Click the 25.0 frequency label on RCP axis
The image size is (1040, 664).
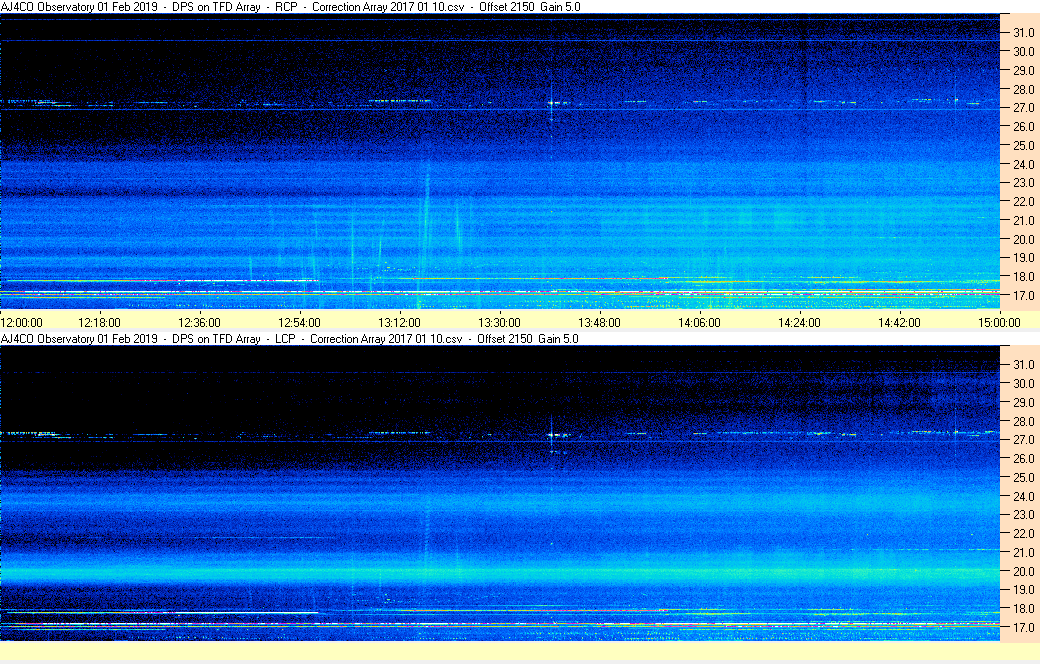(x=1023, y=145)
